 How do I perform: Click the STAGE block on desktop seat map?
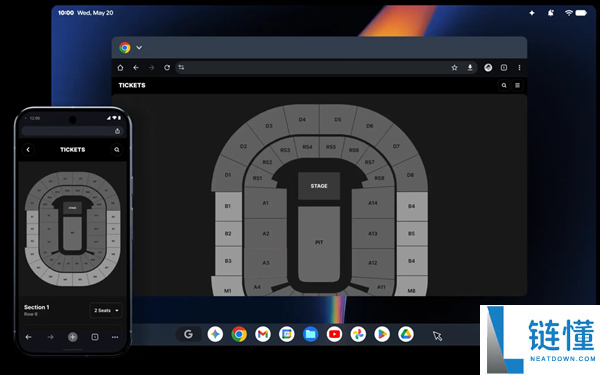(319, 186)
